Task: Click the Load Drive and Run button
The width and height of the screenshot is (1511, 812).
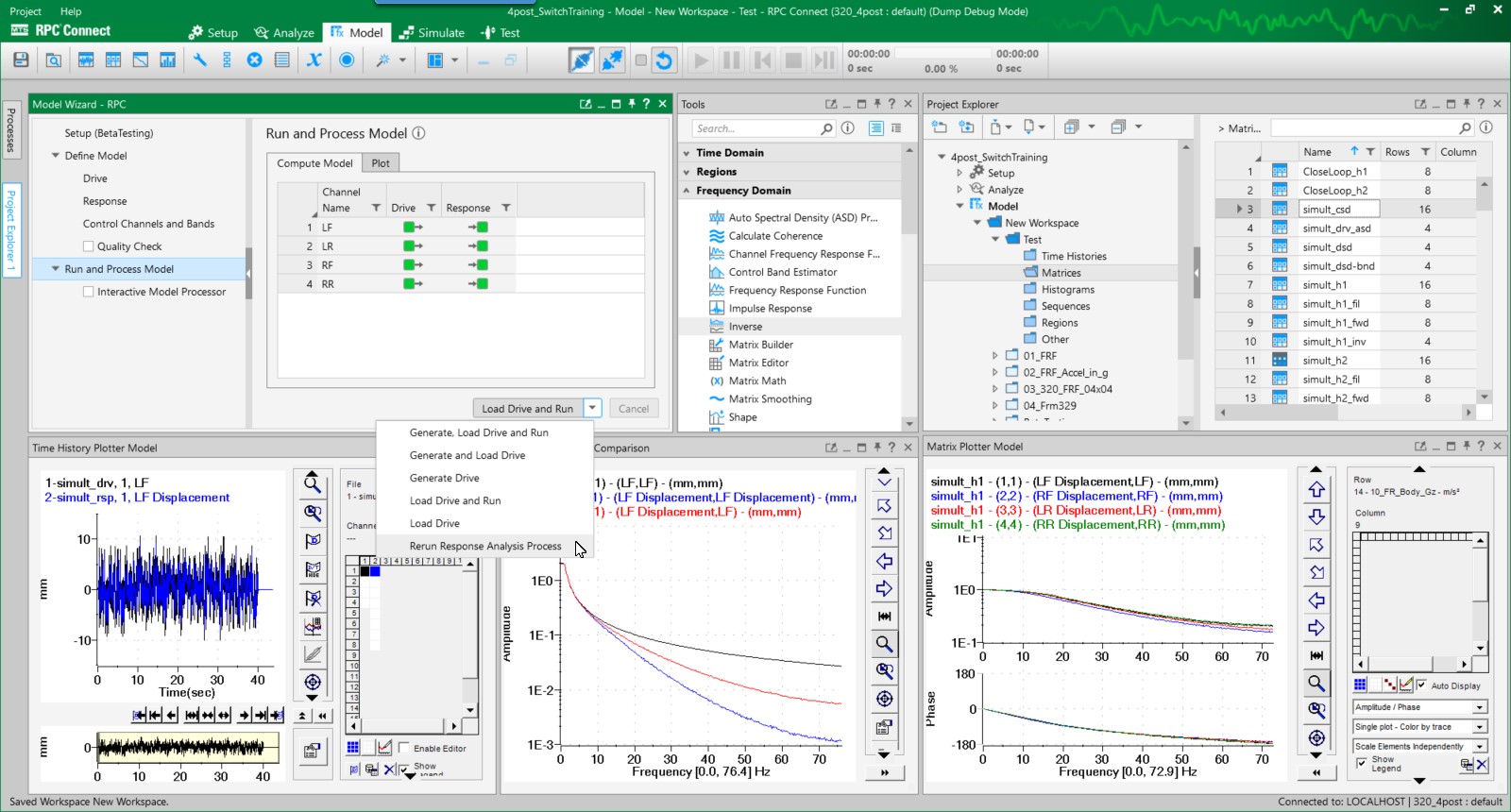Action: [x=527, y=409]
